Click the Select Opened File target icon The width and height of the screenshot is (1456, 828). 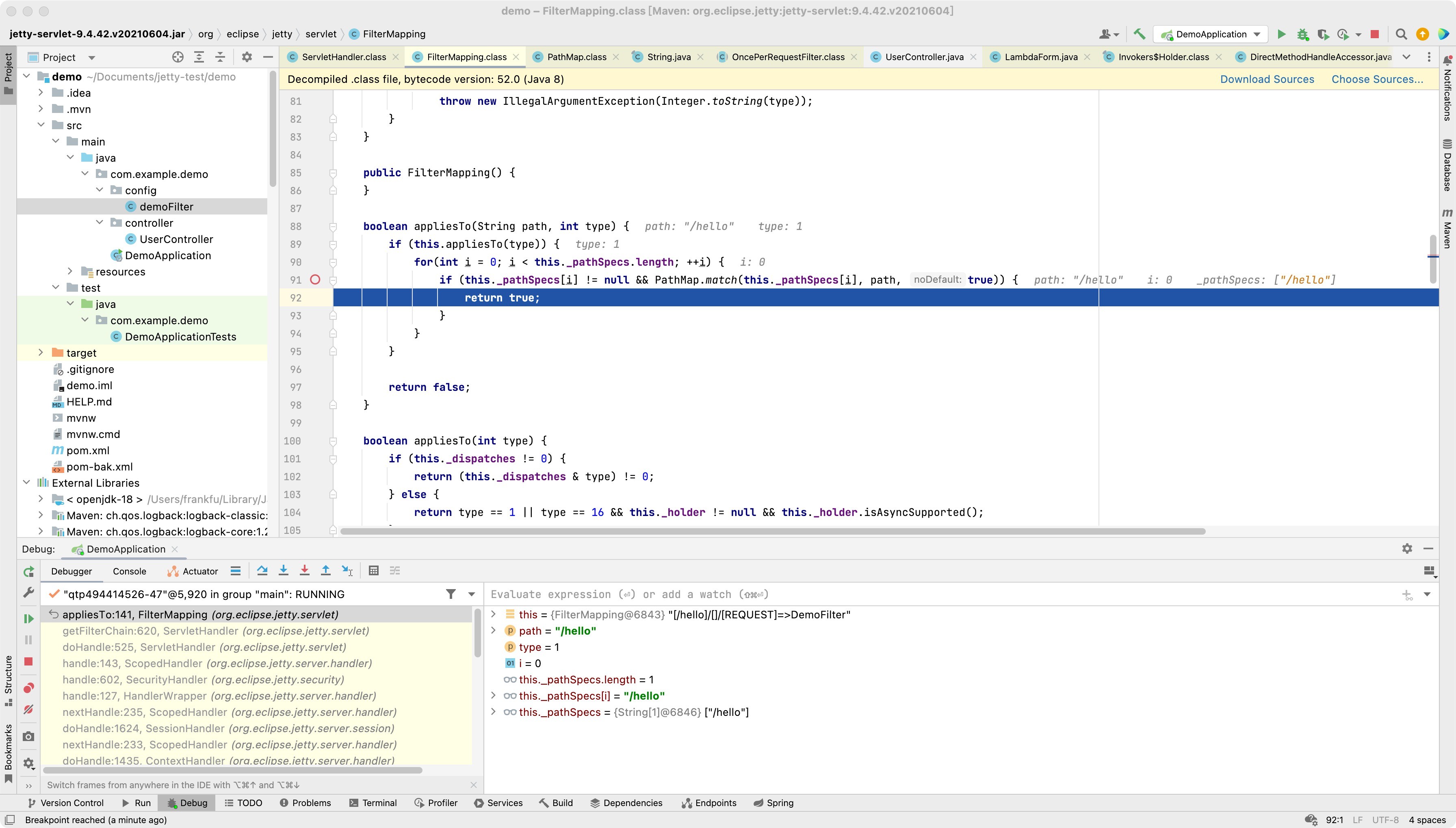click(178, 57)
